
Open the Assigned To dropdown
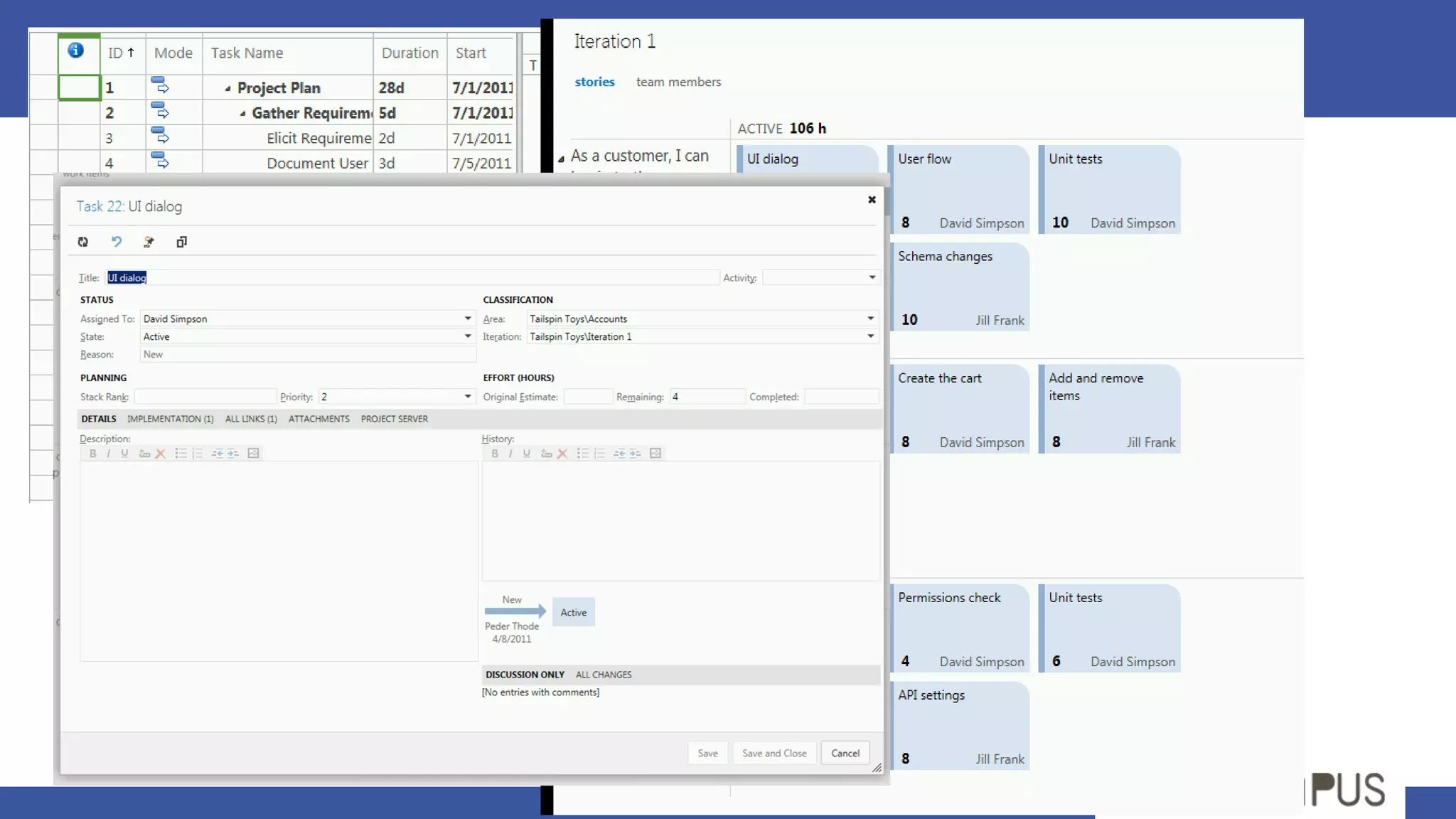click(x=467, y=318)
